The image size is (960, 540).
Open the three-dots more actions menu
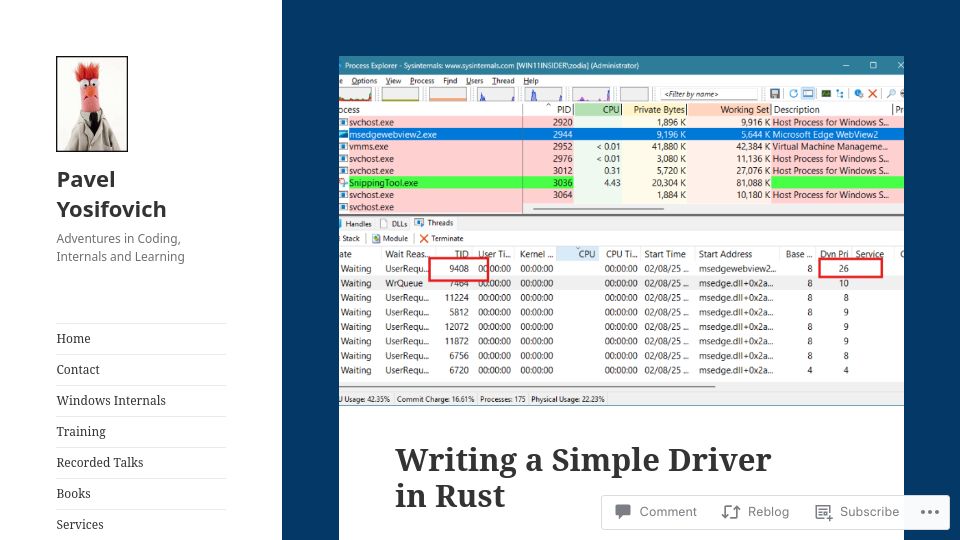[929, 512]
